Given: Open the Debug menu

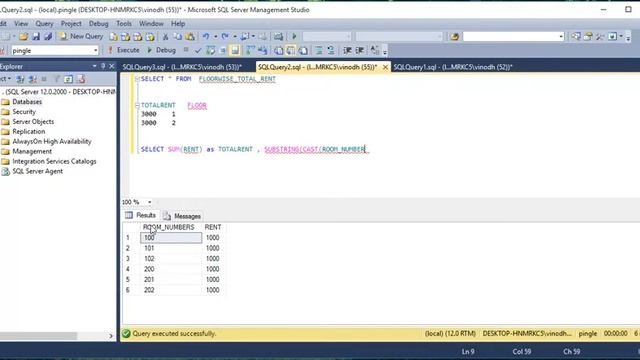Looking at the screenshot, I should coord(98,24).
